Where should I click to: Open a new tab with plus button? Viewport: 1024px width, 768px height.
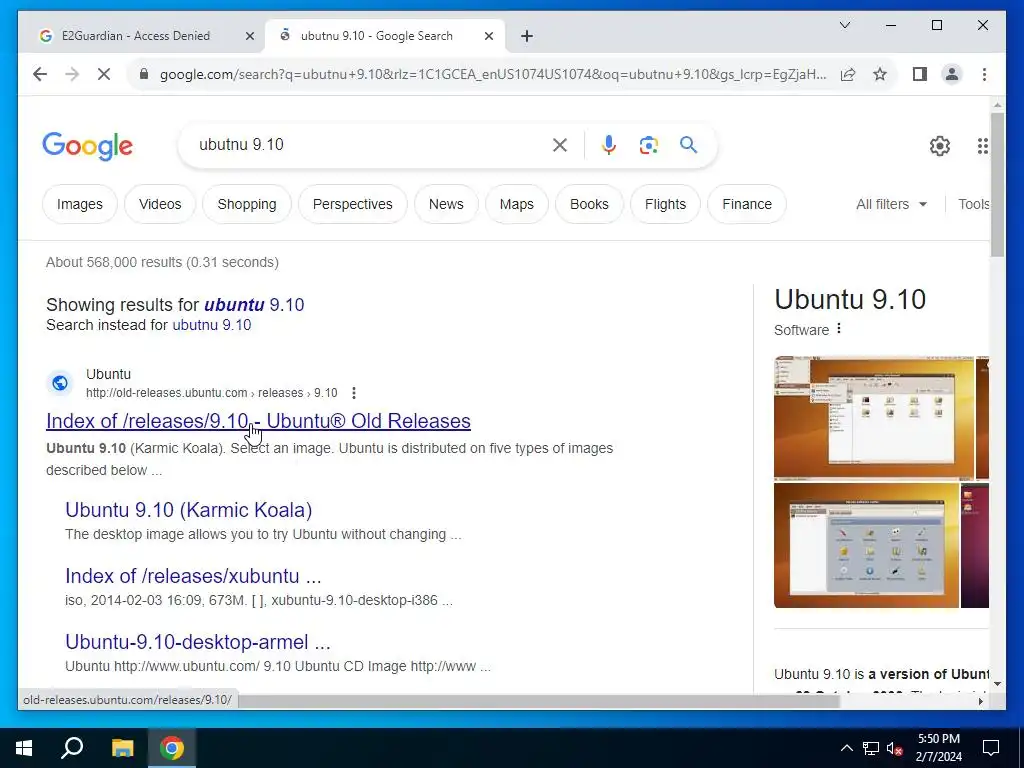point(527,36)
